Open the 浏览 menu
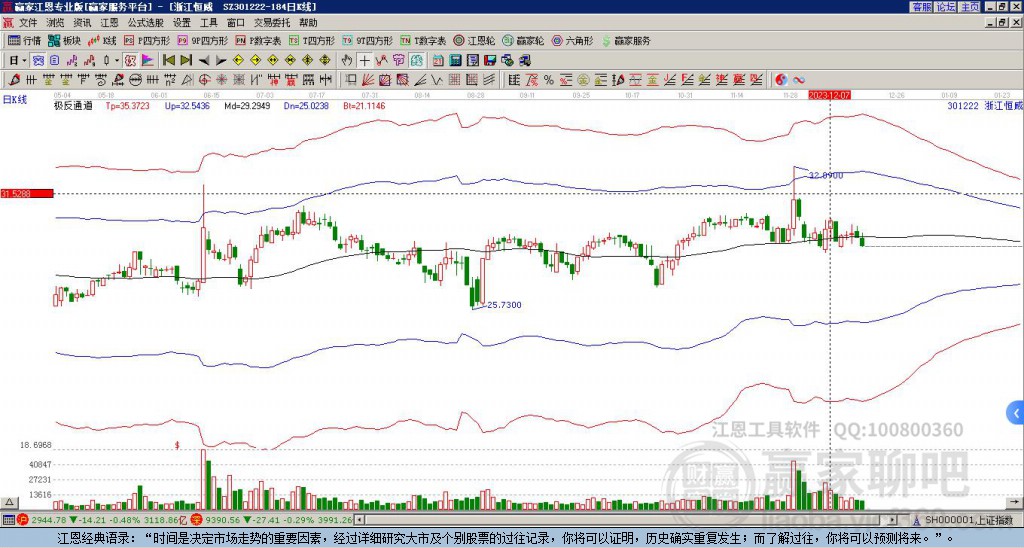This screenshot has width=1024, height=548. coord(55,23)
